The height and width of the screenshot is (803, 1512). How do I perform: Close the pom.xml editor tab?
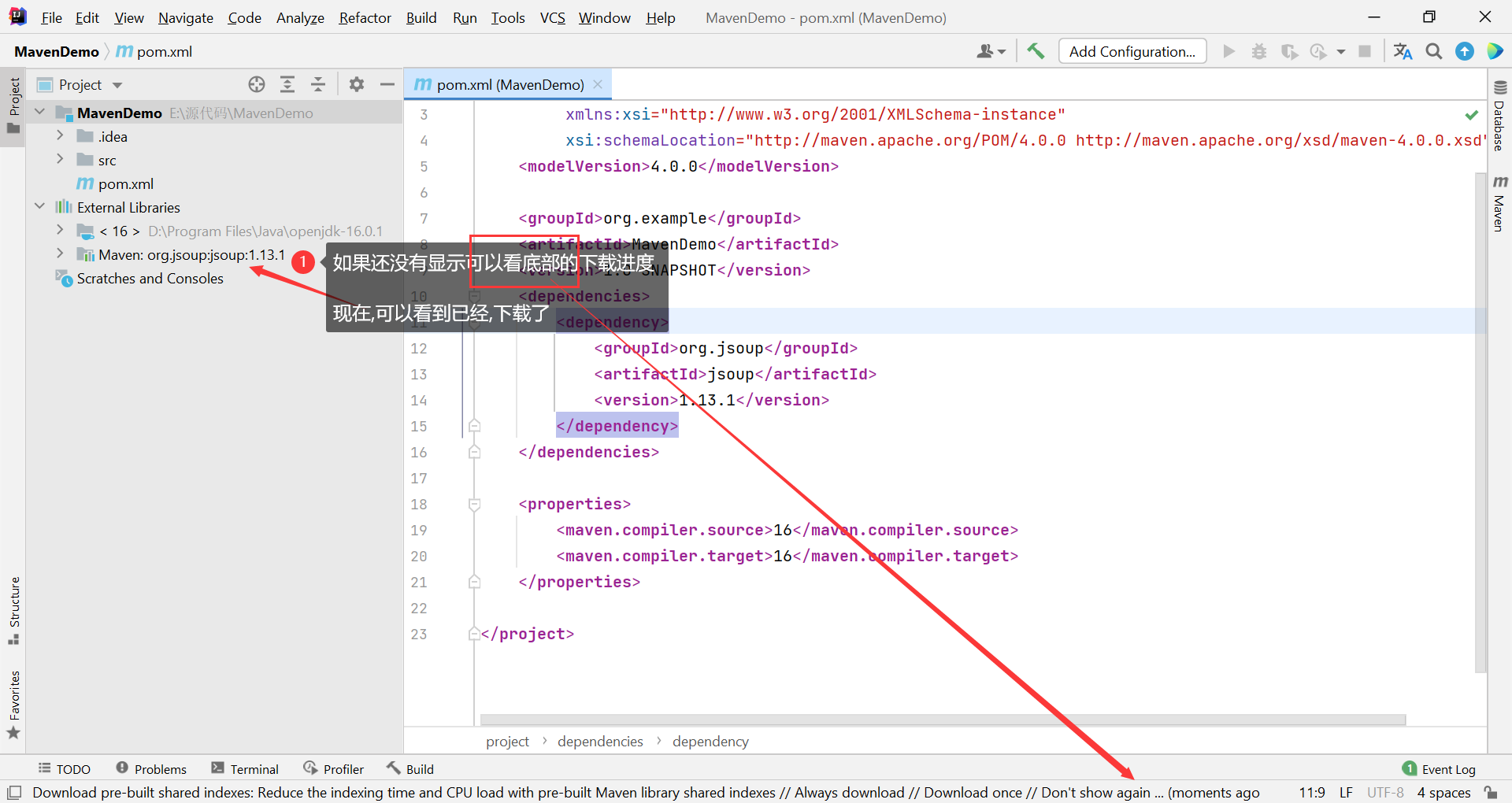click(598, 84)
